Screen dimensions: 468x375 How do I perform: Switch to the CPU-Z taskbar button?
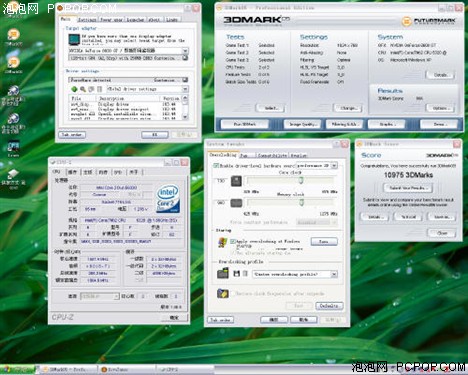pos(184,369)
